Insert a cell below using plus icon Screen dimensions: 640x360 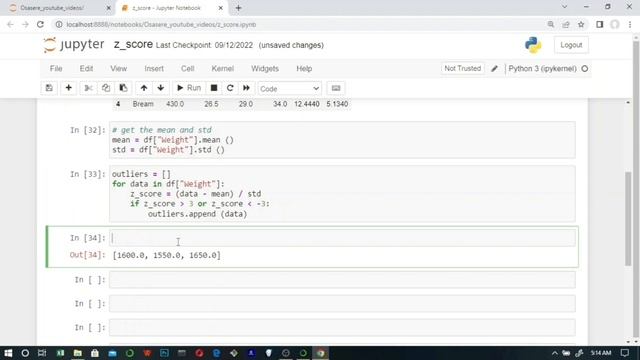(69, 88)
